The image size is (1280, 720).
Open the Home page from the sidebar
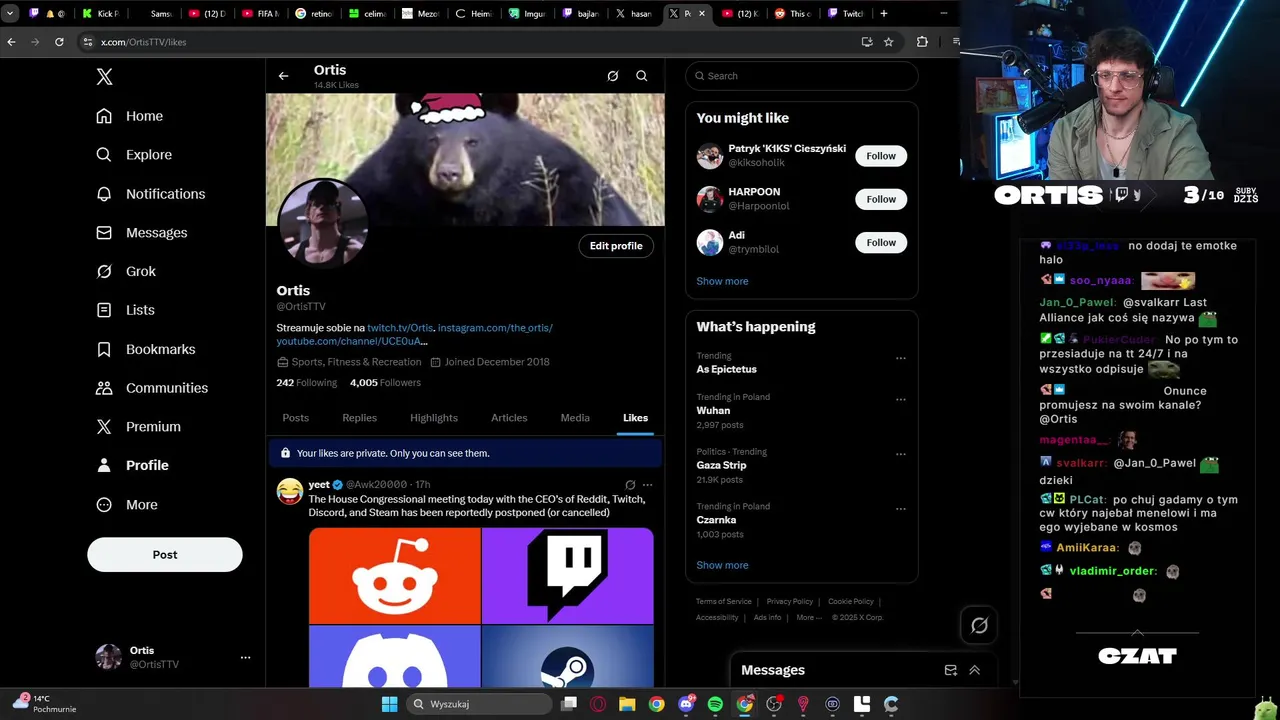point(129,116)
